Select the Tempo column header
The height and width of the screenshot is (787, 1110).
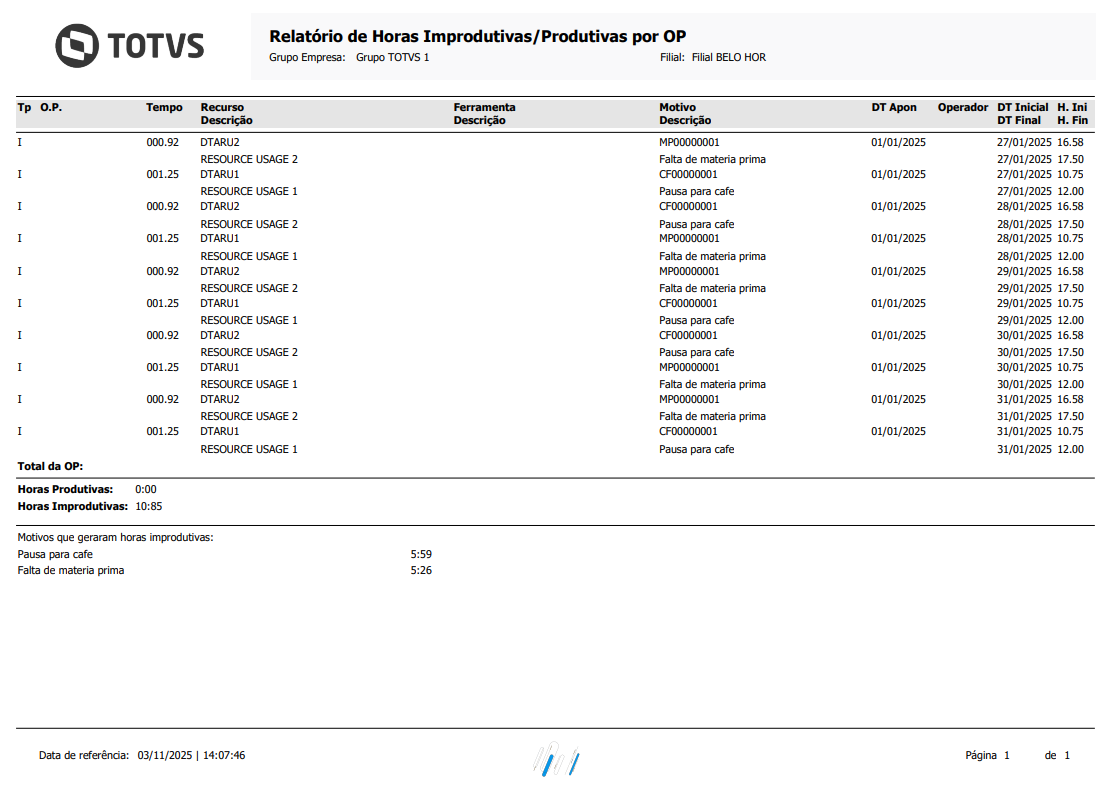(165, 107)
